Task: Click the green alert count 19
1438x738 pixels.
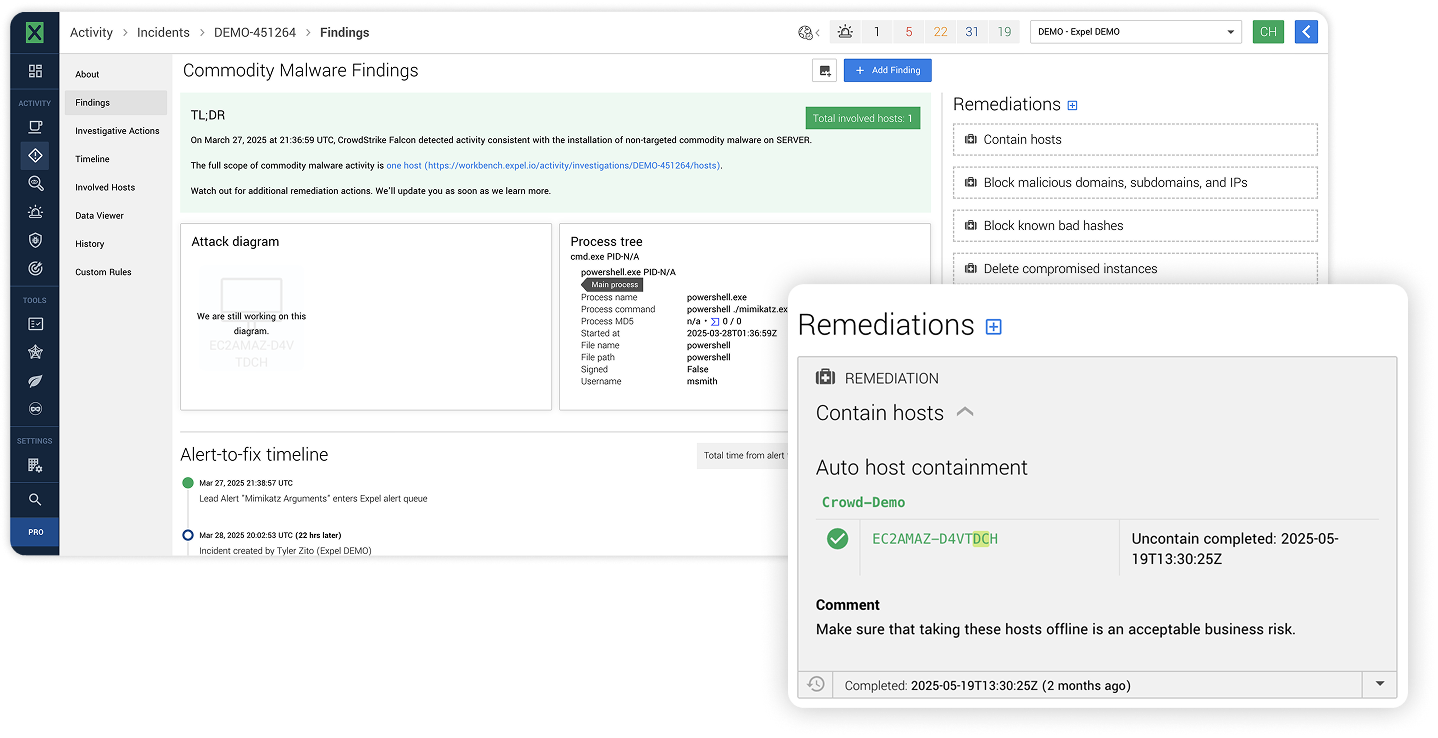Action: click(1004, 32)
